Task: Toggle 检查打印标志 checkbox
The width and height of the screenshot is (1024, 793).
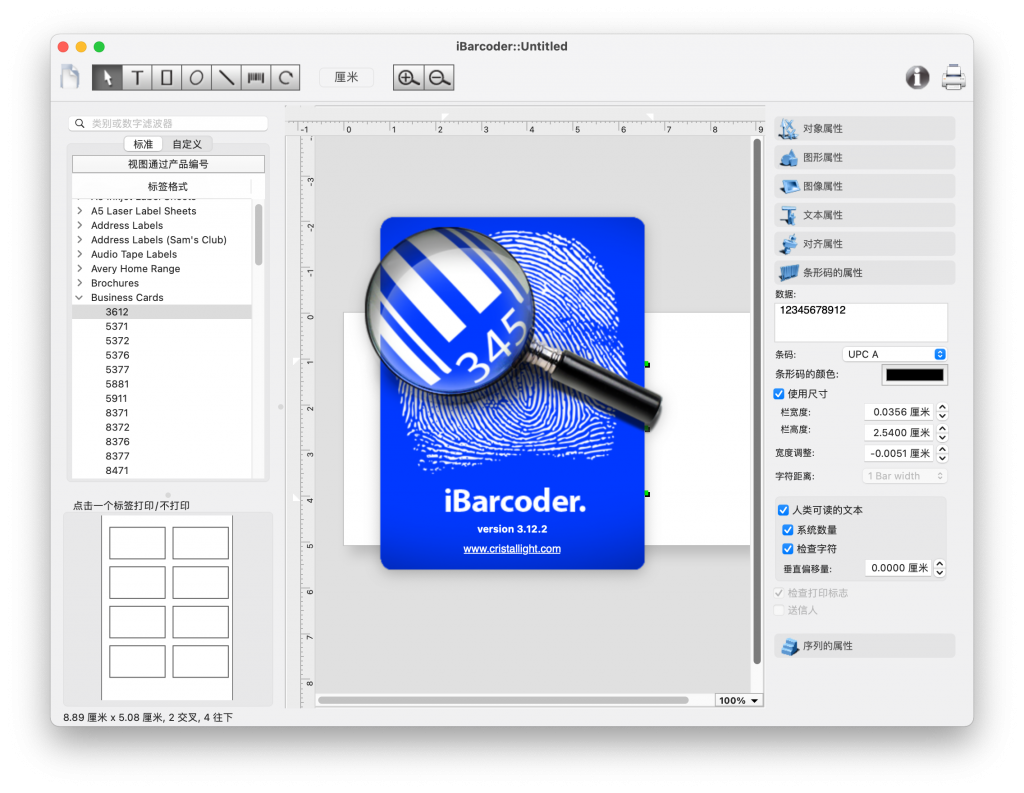Action: point(778,593)
